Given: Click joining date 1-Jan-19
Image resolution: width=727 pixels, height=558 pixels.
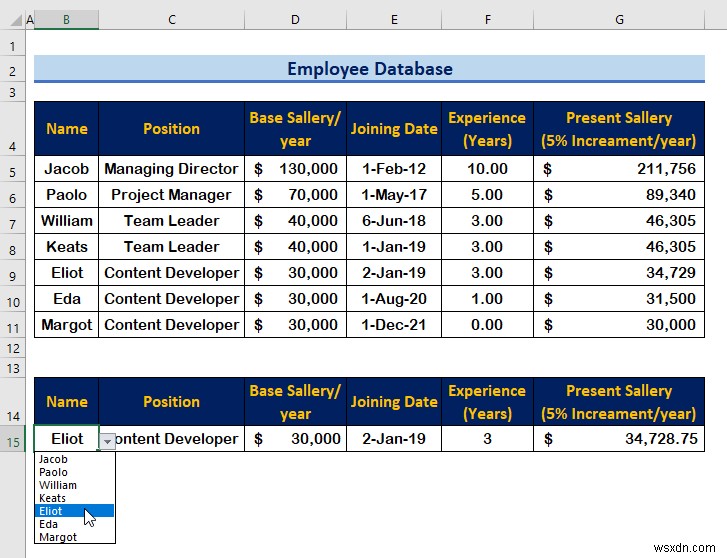Looking at the screenshot, I should click(x=394, y=246).
